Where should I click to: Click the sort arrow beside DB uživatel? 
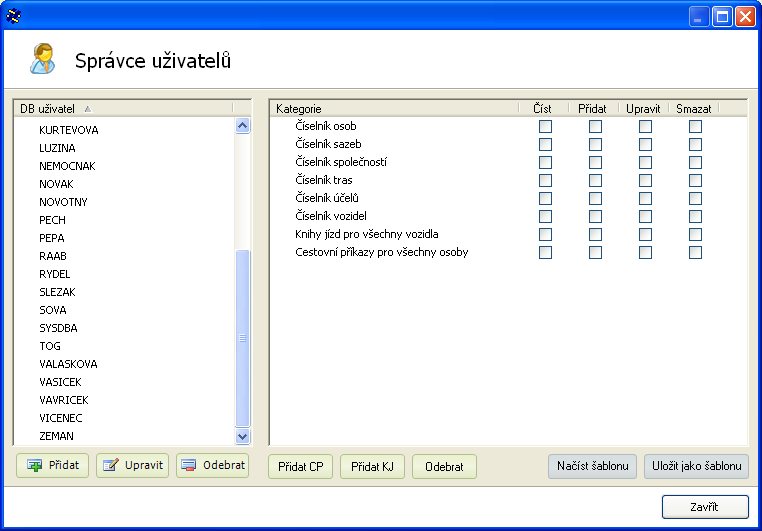pyautogui.click(x=87, y=109)
